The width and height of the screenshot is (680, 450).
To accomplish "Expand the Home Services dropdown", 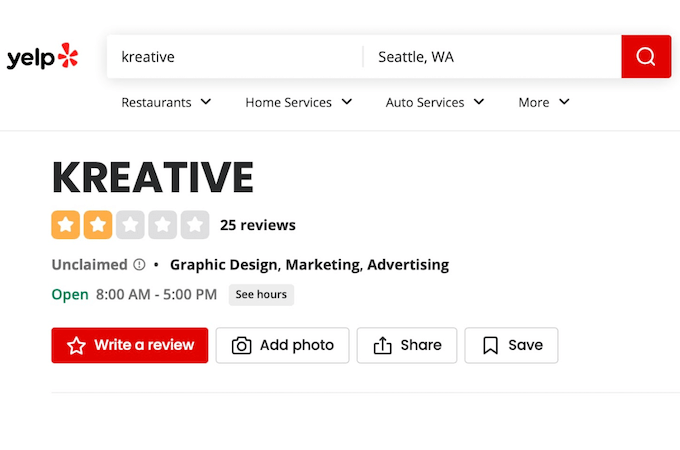I will click(x=299, y=102).
